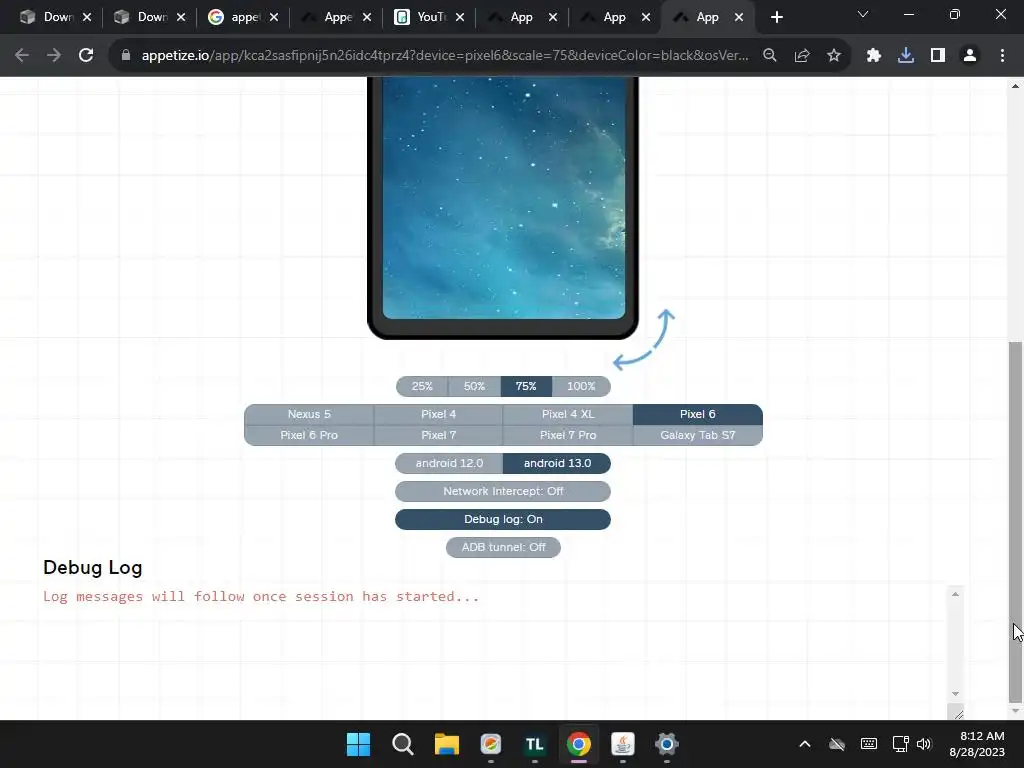Viewport: 1024px width, 768px height.
Task: Open the Java app in taskbar
Action: 622,744
